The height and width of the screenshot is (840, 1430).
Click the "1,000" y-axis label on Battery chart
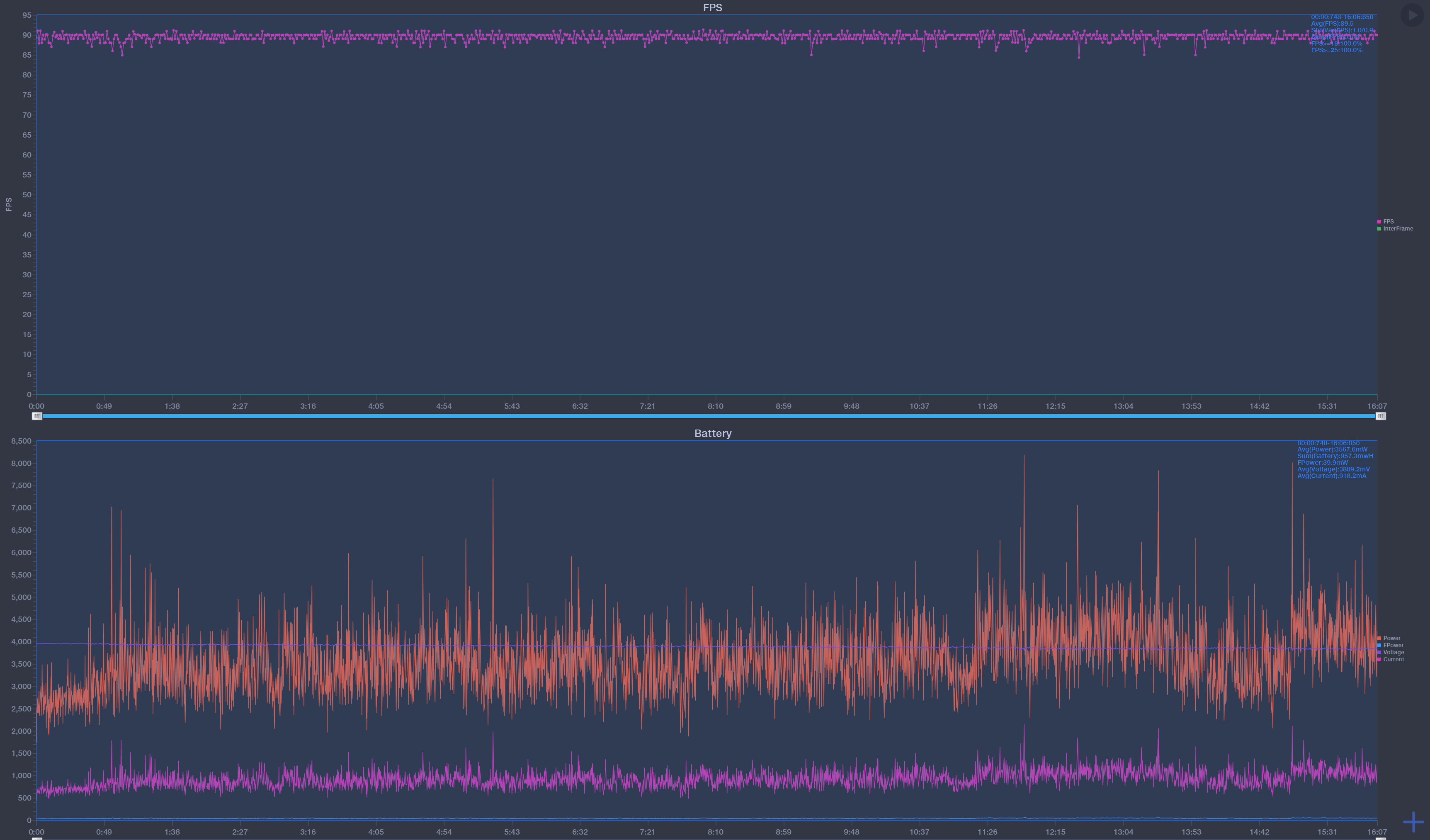pyautogui.click(x=21, y=776)
